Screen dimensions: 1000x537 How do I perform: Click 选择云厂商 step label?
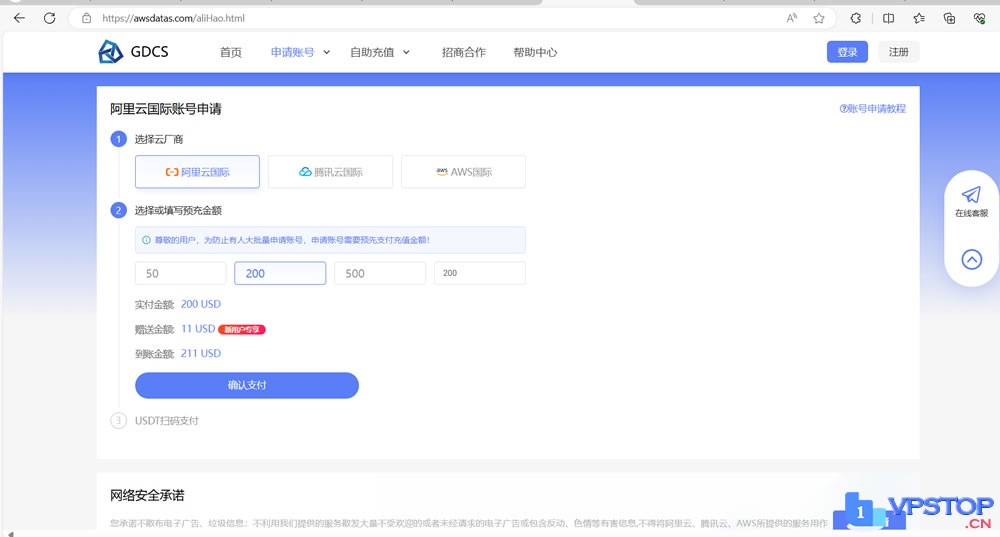[x=159, y=139]
